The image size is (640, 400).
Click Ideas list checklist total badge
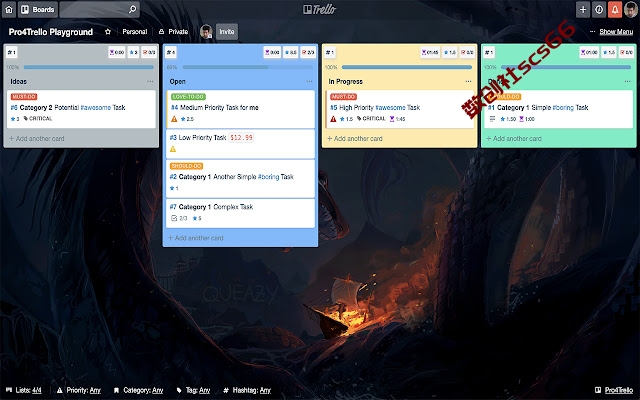click(149, 52)
